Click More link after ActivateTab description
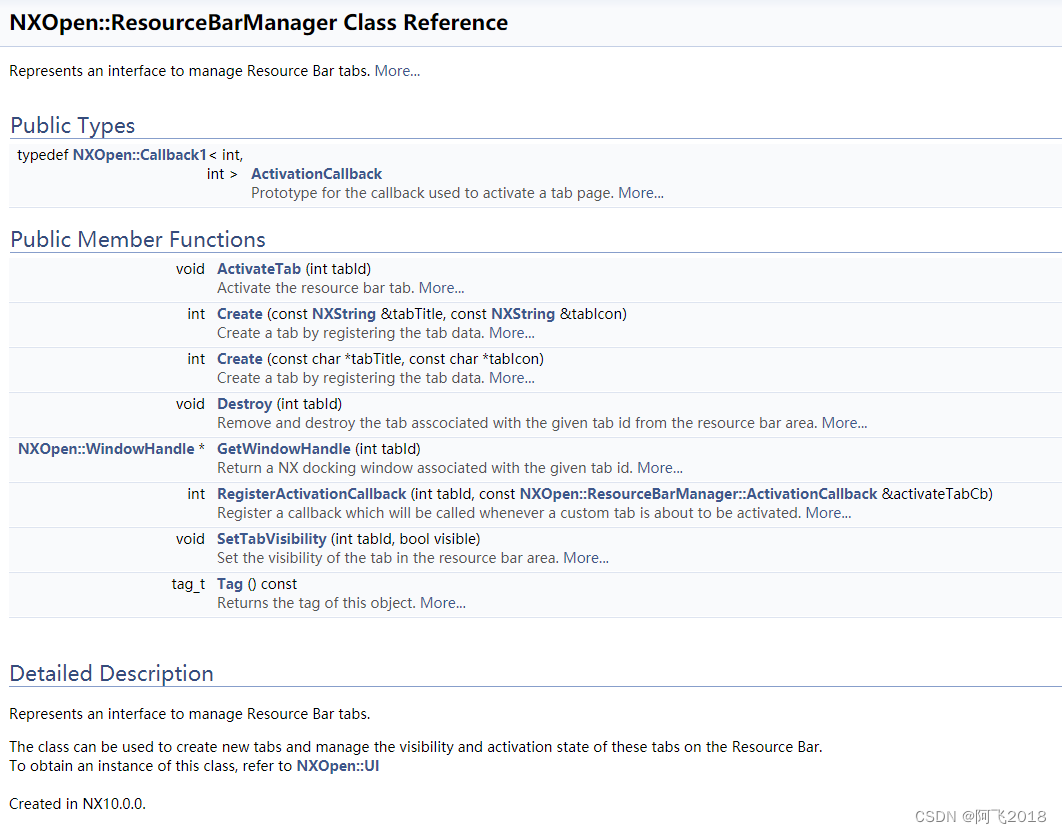Screen dimensions: 1062x834 (x=441, y=287)
